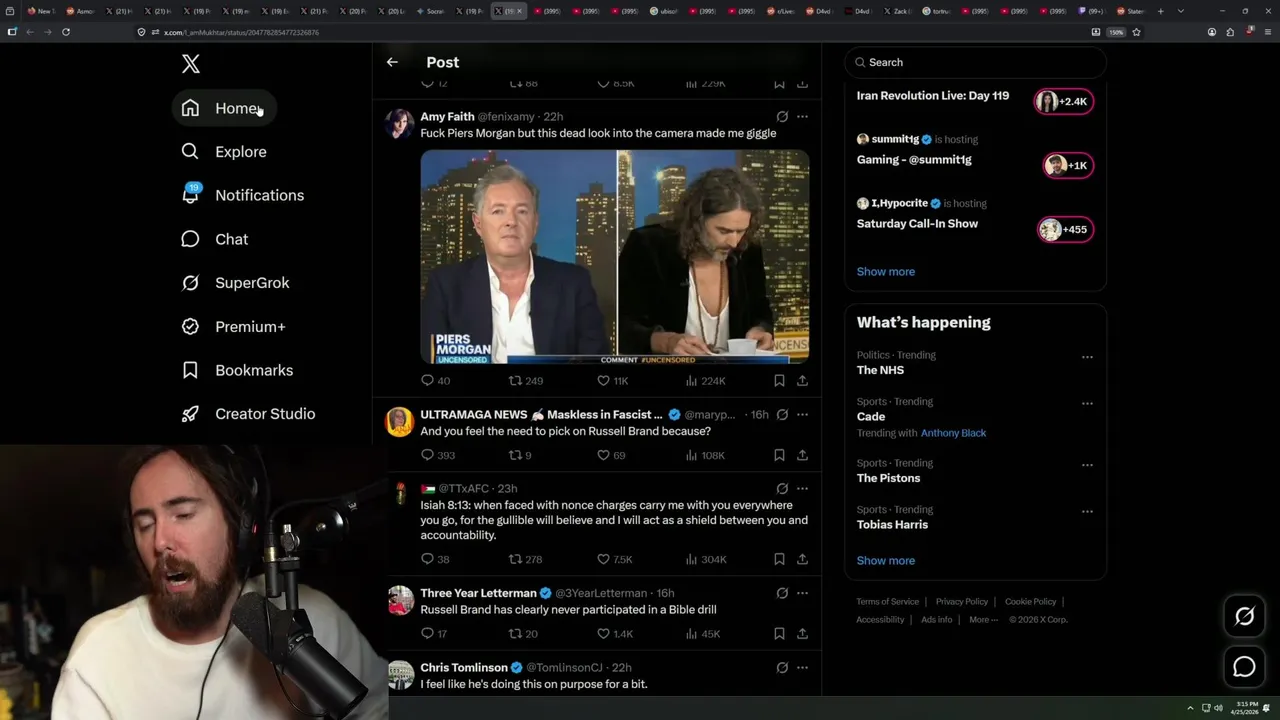Repost Amy Faith's post with 249 reposts

pos(526,381)
